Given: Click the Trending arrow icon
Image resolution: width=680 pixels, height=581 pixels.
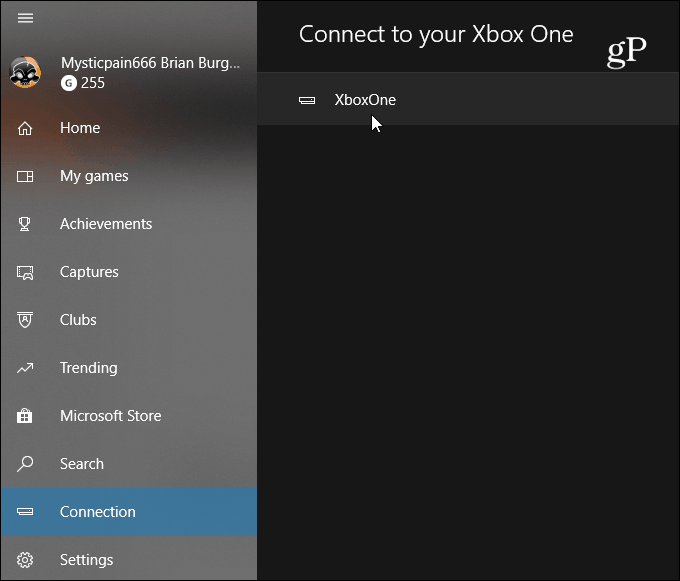Looking at the screenshot, I should [x=25, y=368].
